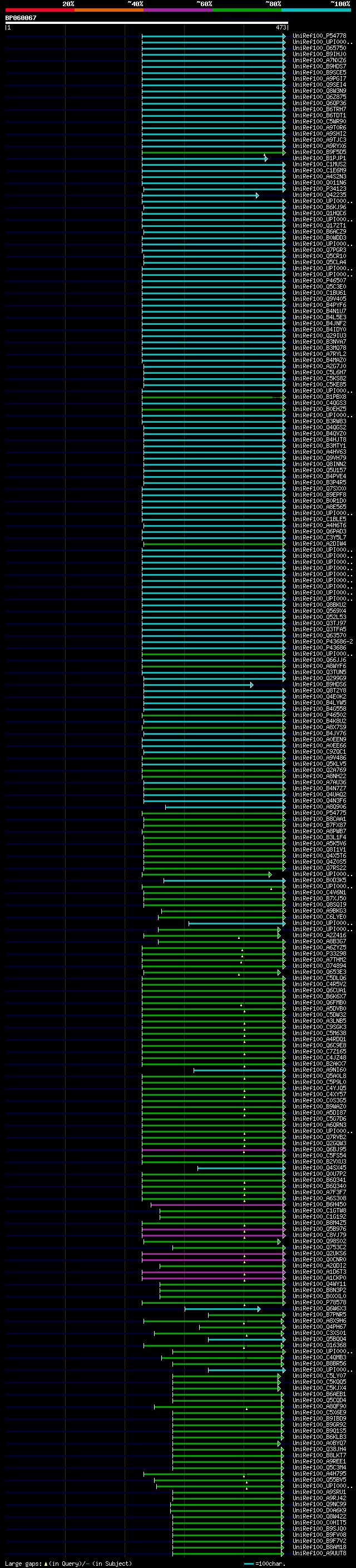356x1568 pixels.
Task: Click the cyan ~100% legend segment
Action: (x=317, y=10)
